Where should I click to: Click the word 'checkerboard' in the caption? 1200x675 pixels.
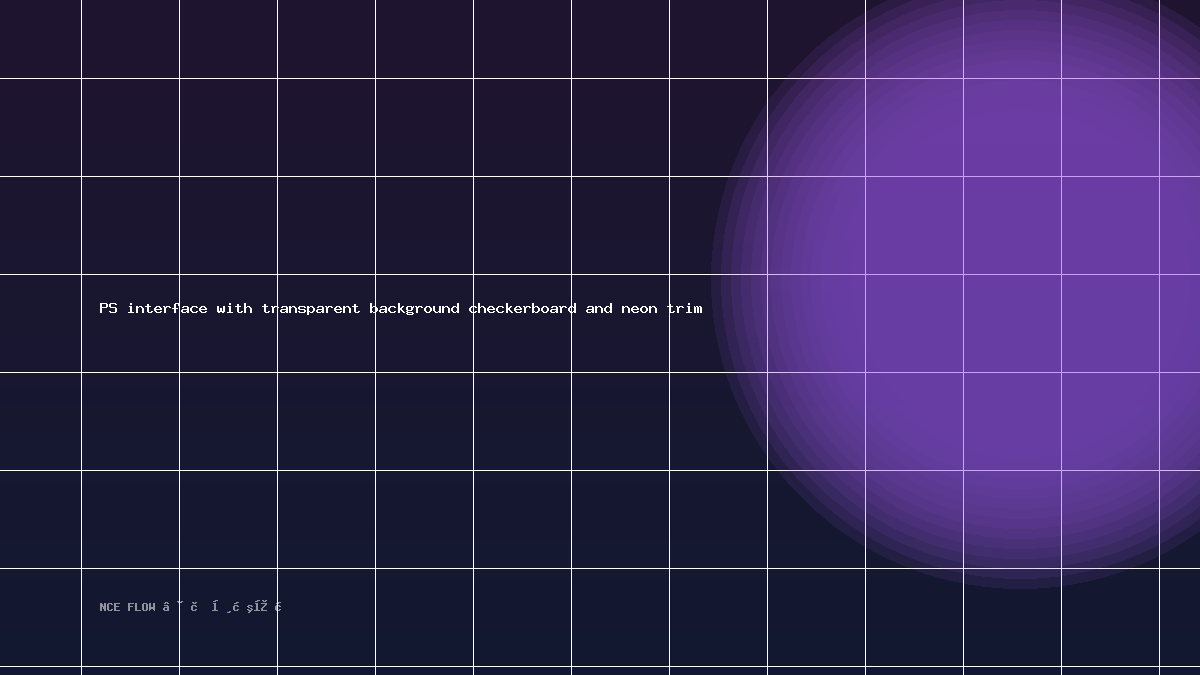pyautogui.click(x=522, y=308)
